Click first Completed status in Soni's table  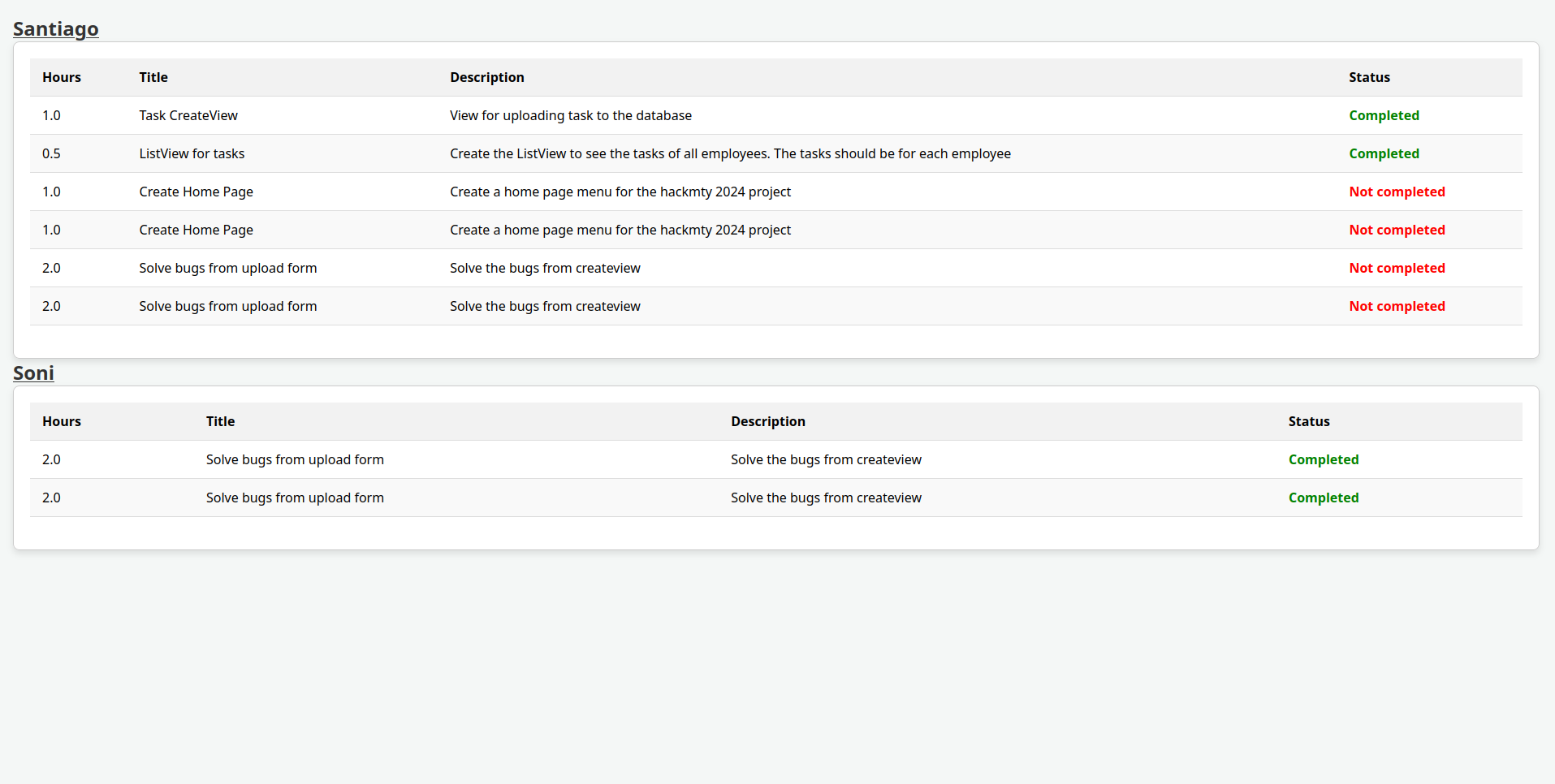[1323, 459]
